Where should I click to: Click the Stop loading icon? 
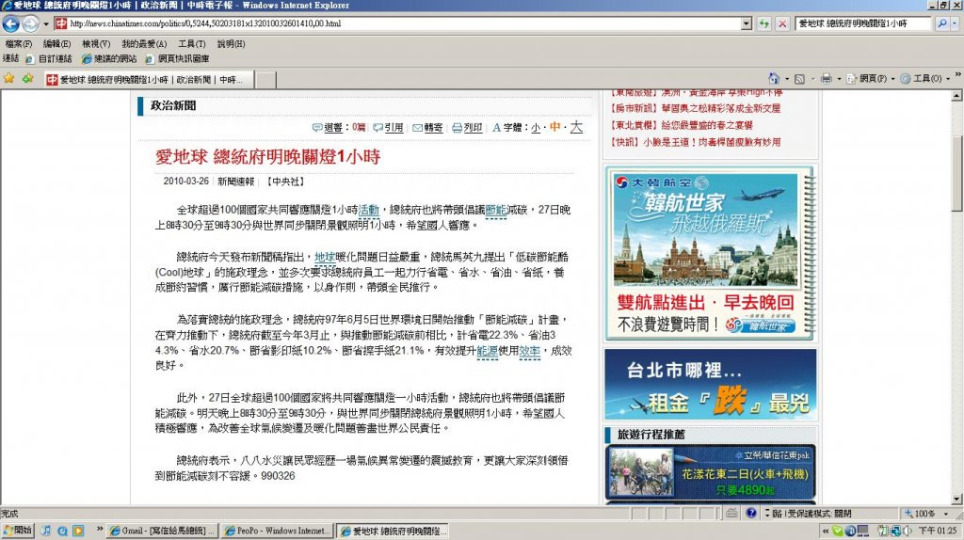782,24
